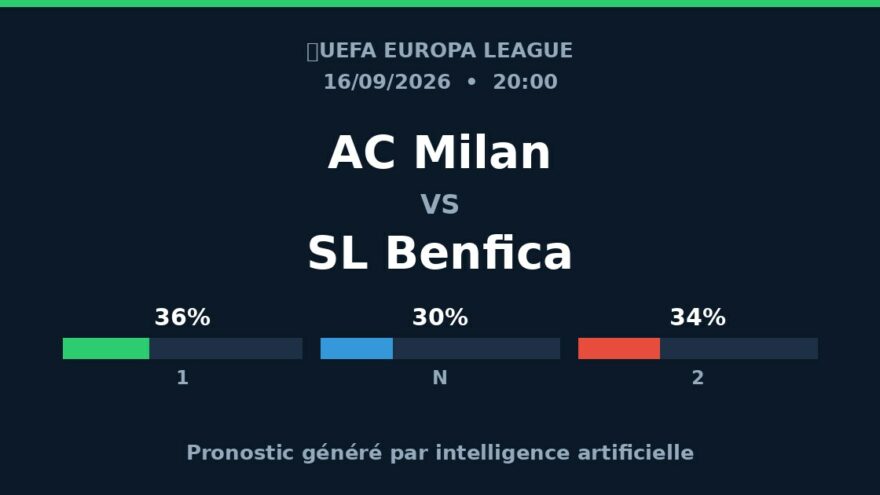Click the blue draw probability bar
Viewport: 880px width, 495px height.
pos(356,349)
